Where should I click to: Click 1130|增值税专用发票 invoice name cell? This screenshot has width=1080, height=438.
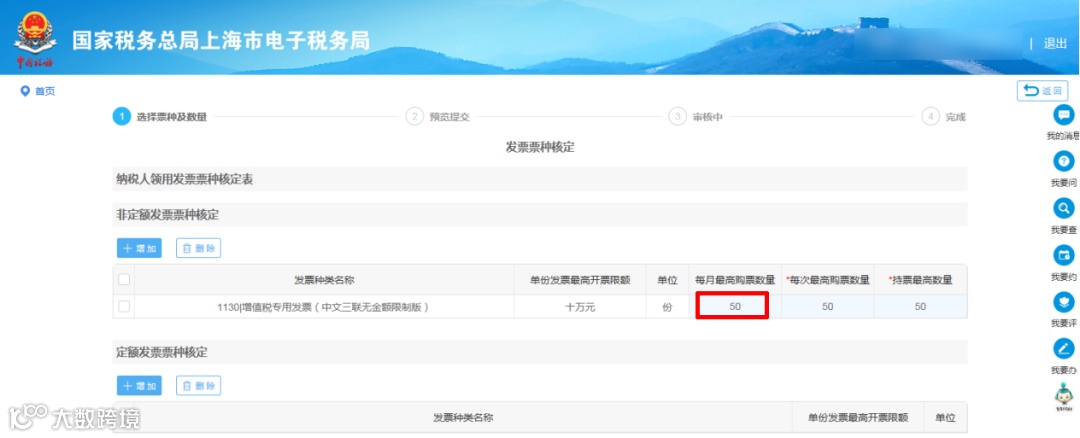click(x=324, y=307)
